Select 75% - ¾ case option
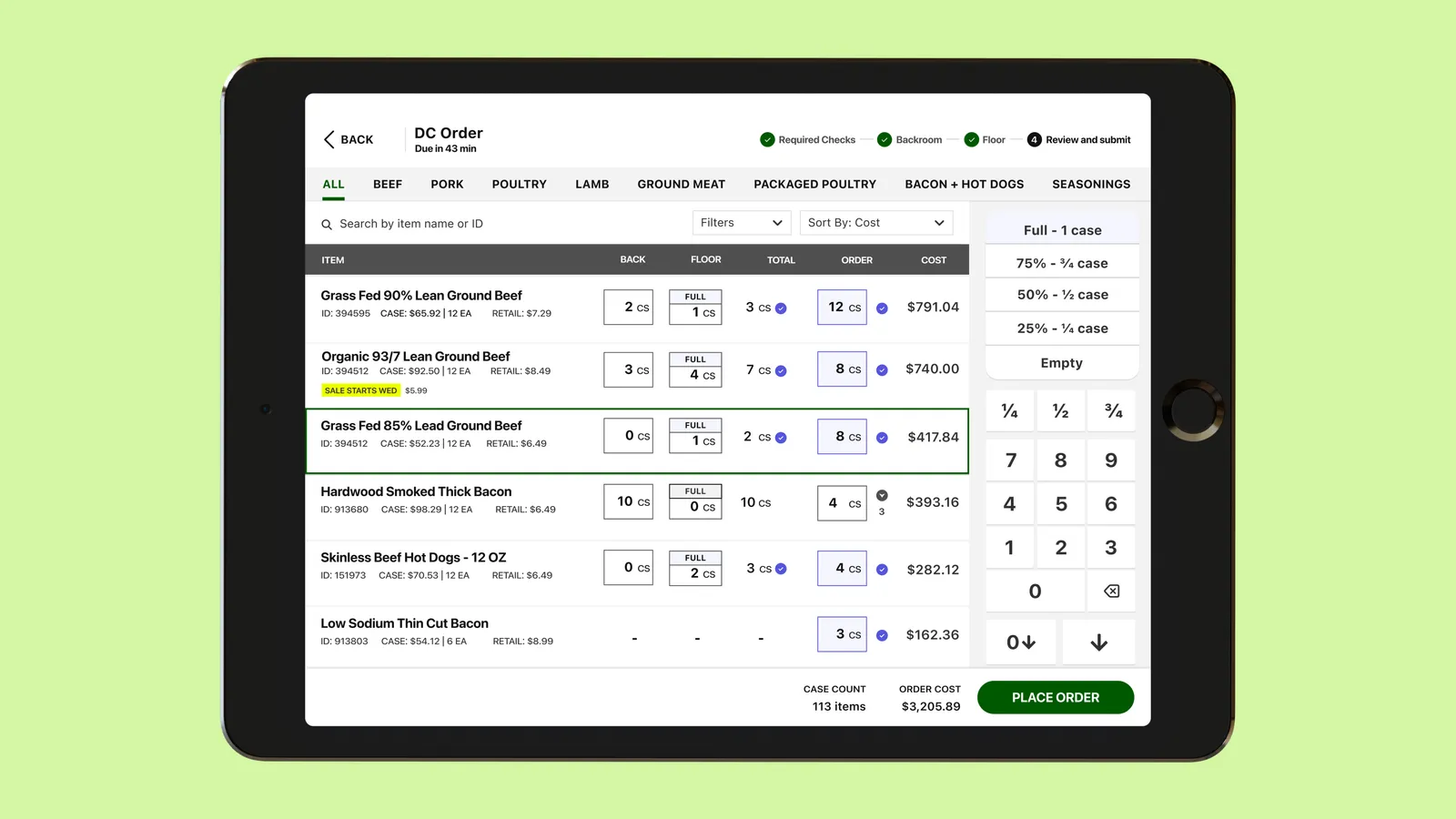The height and width of the screenshot is (819, 1456). pyautogui.click(x=1062, y=263)
